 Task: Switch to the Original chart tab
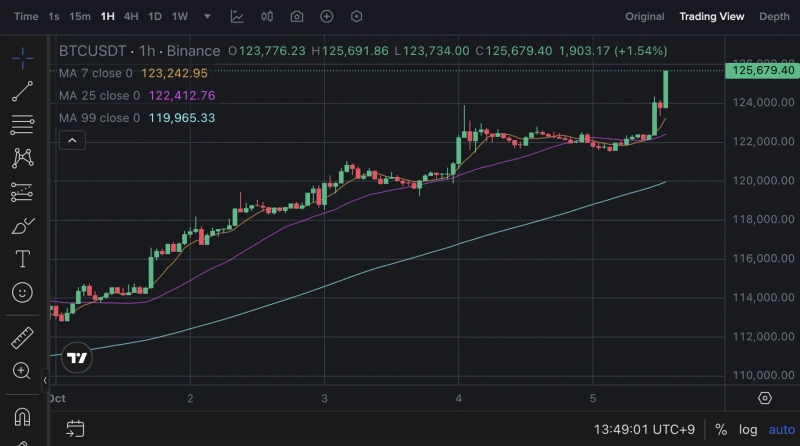pyautogui.click(x=644, y=17)
